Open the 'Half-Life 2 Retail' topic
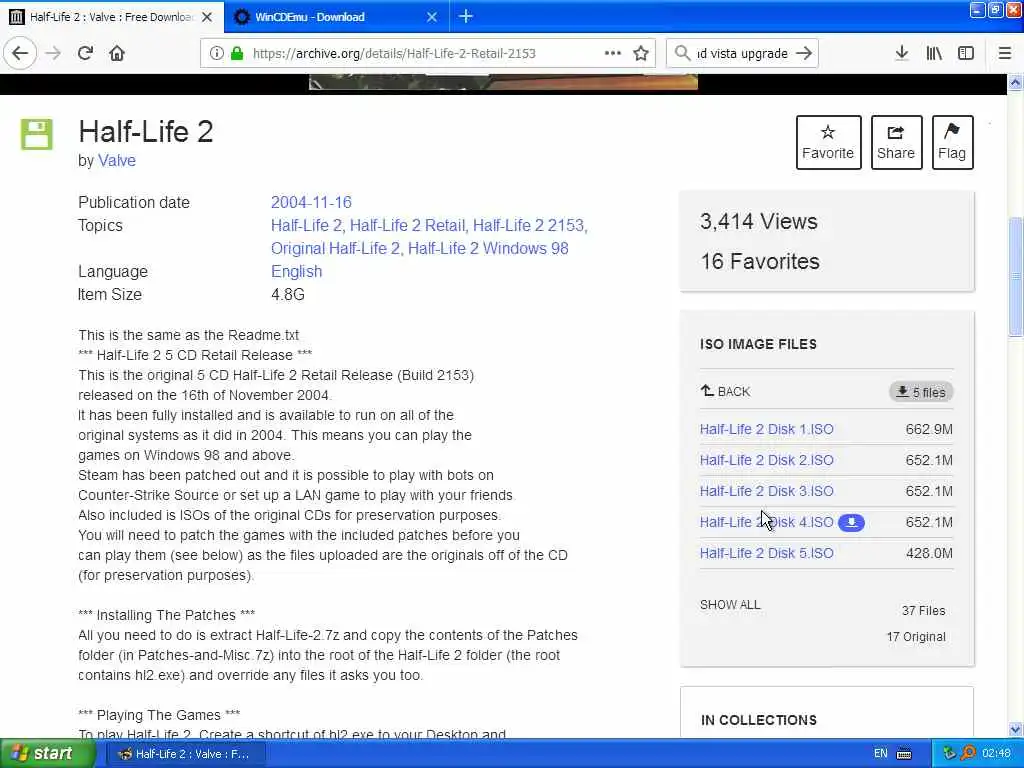Viewport: 1024px width, 768px height. [x=409, y=225]
